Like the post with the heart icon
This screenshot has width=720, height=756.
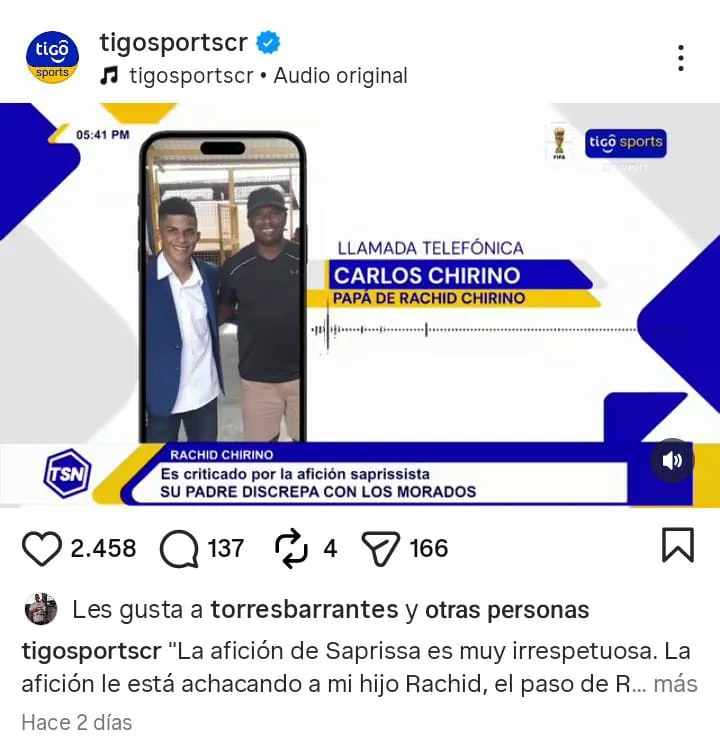(x=42, y=548)
